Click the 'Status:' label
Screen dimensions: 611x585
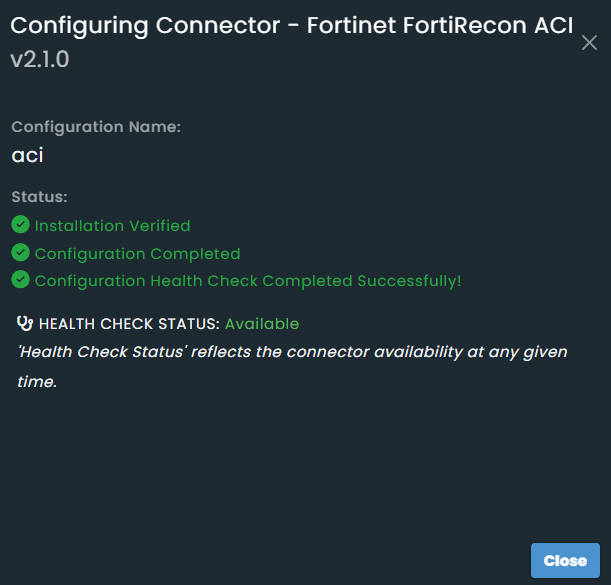[x=40, y=197]
